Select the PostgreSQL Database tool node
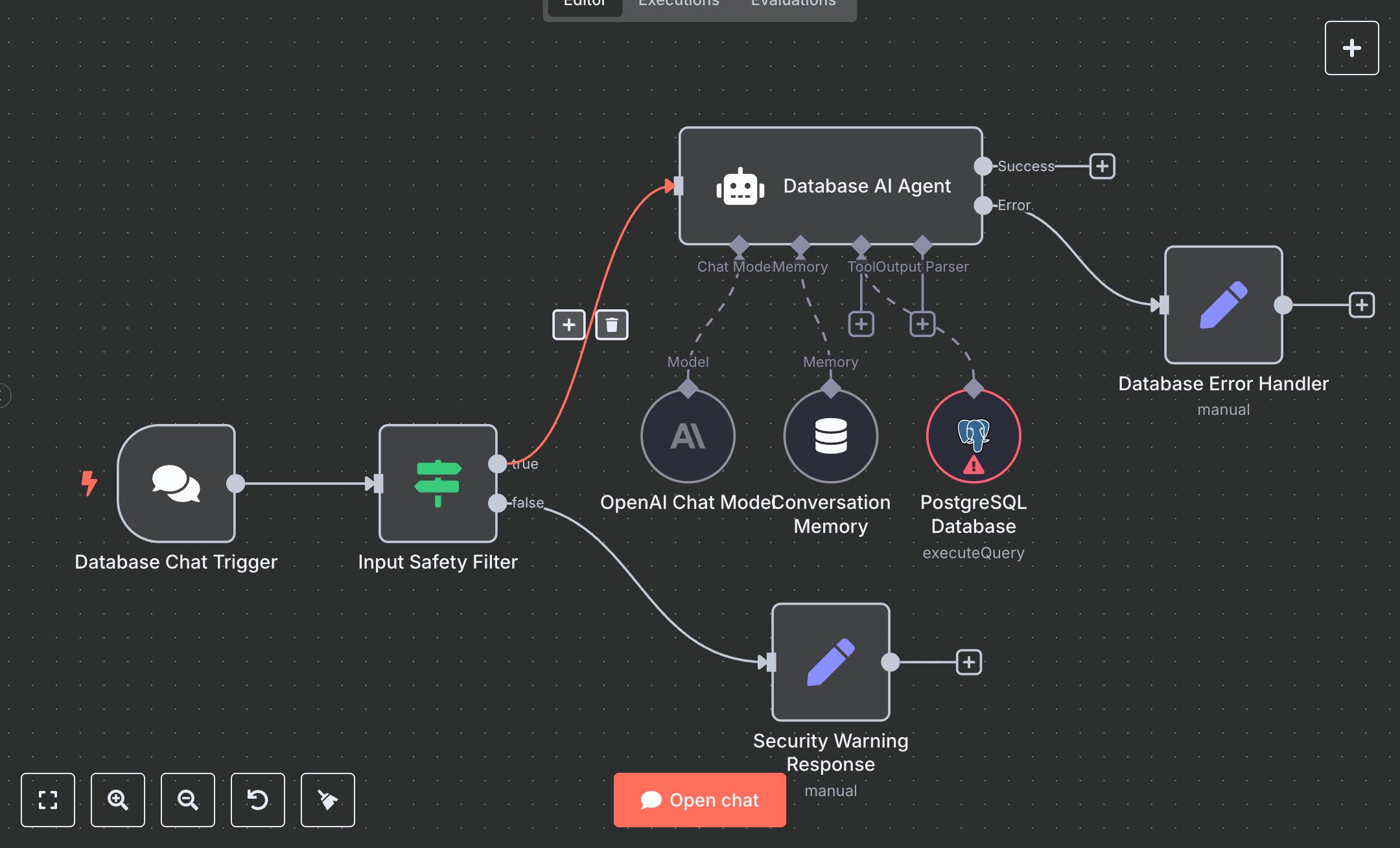This screenshot has width=1400, height=848. 972,436
